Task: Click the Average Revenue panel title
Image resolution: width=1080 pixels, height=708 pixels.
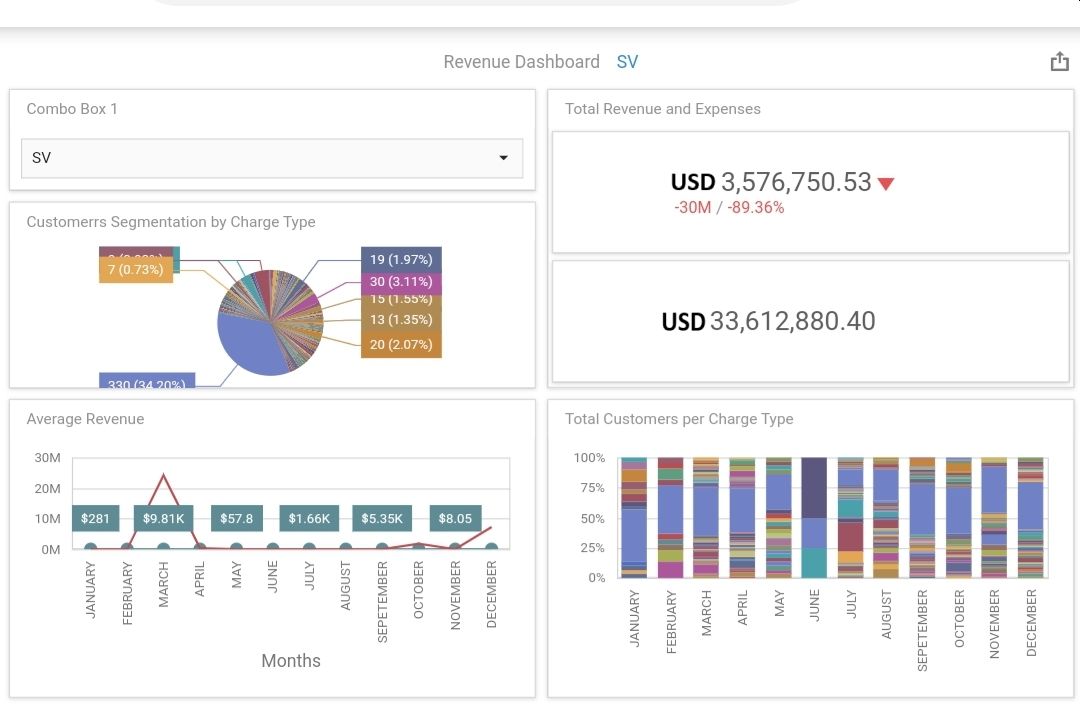Action: (x=85, y=419)
